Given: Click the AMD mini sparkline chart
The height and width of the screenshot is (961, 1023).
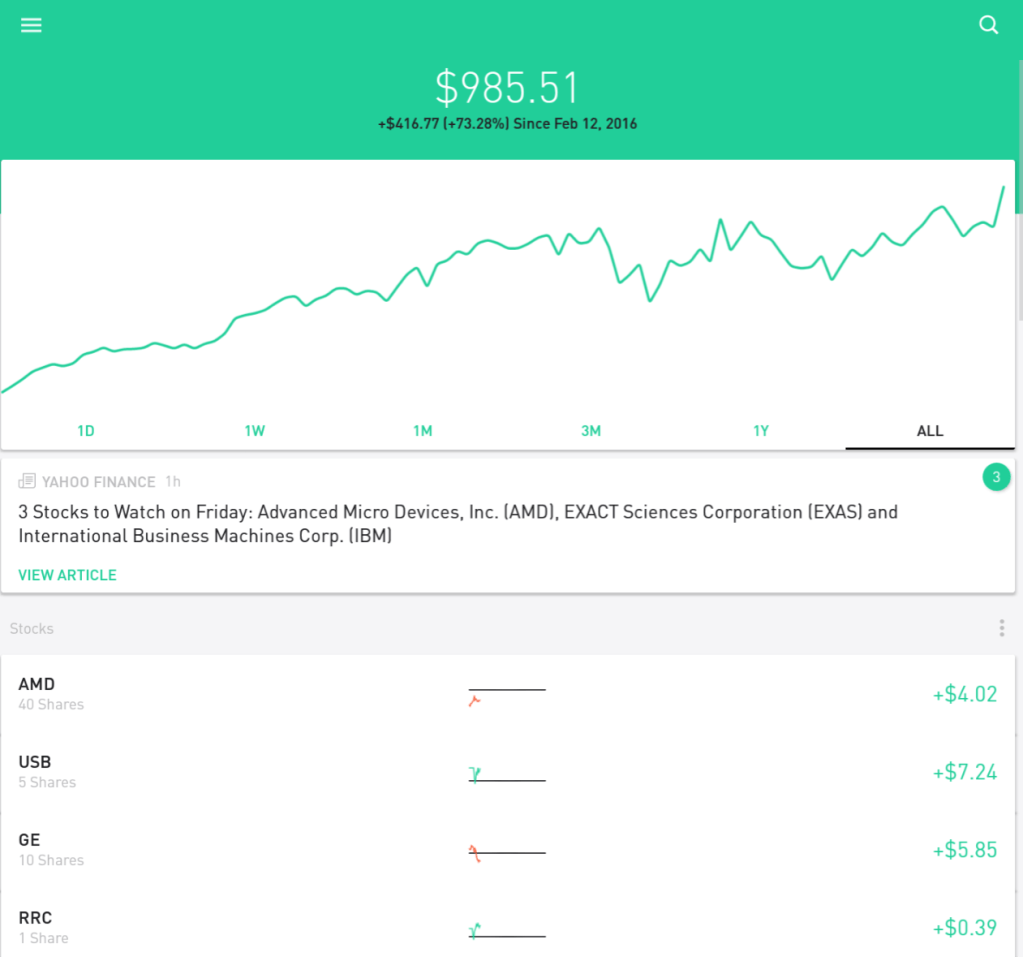Looking at the screenshot, I should (x=507, y=695).
